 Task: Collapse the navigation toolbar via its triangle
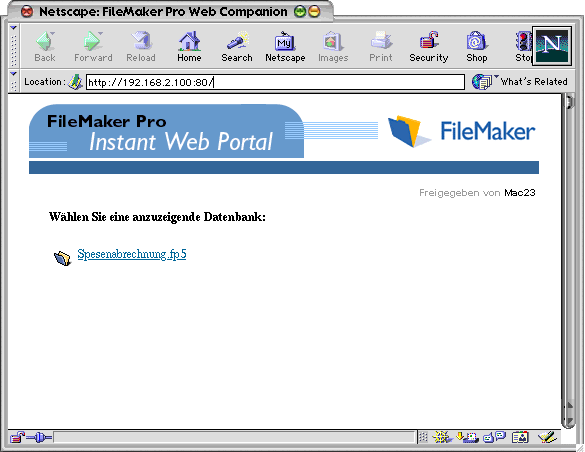13,28
